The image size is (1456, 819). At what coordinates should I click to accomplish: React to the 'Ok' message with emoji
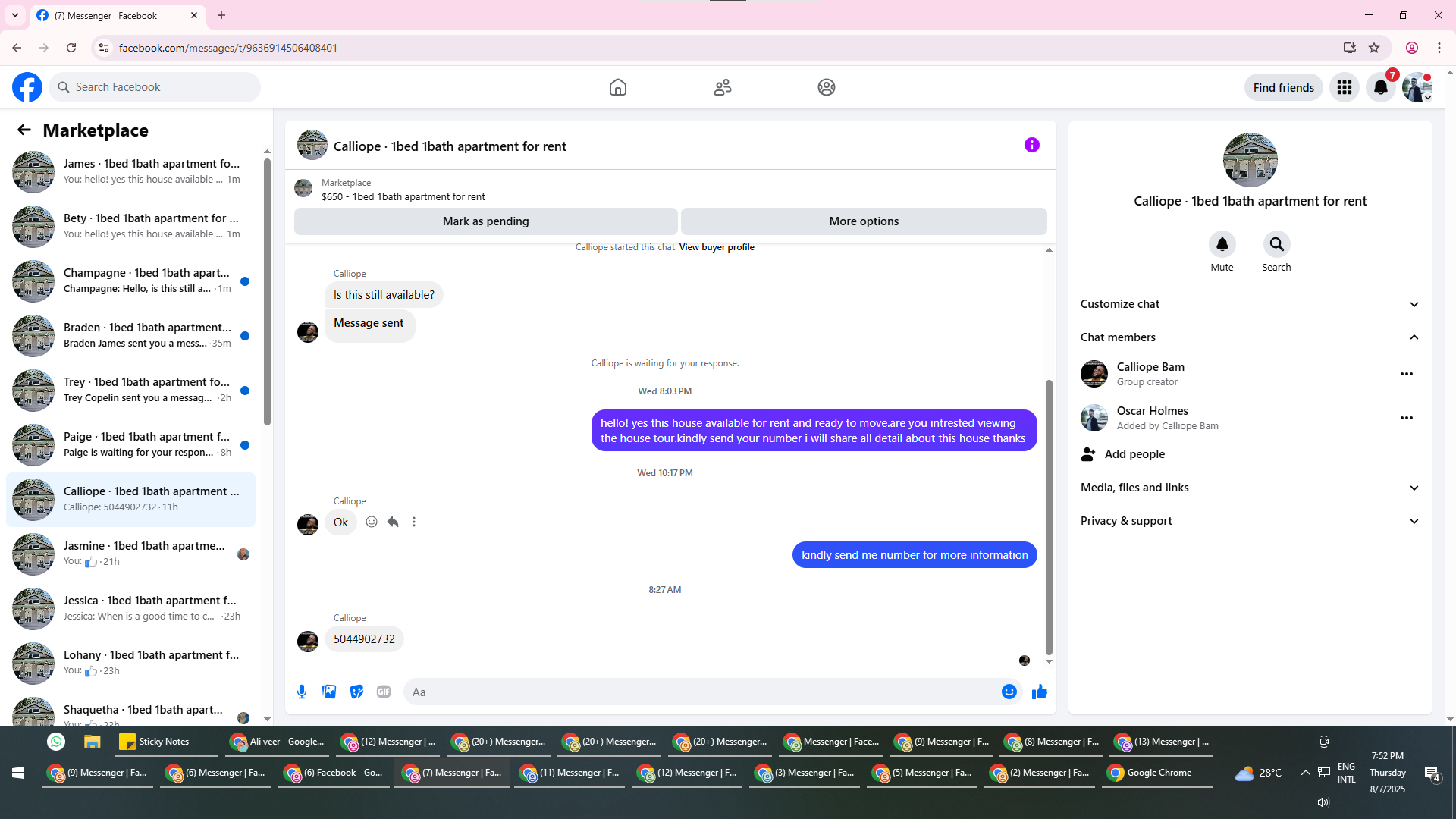(372, 522)
